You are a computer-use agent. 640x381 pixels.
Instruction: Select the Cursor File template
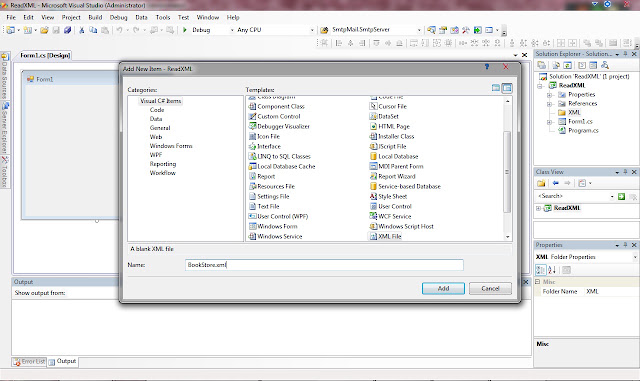(388, 106)
